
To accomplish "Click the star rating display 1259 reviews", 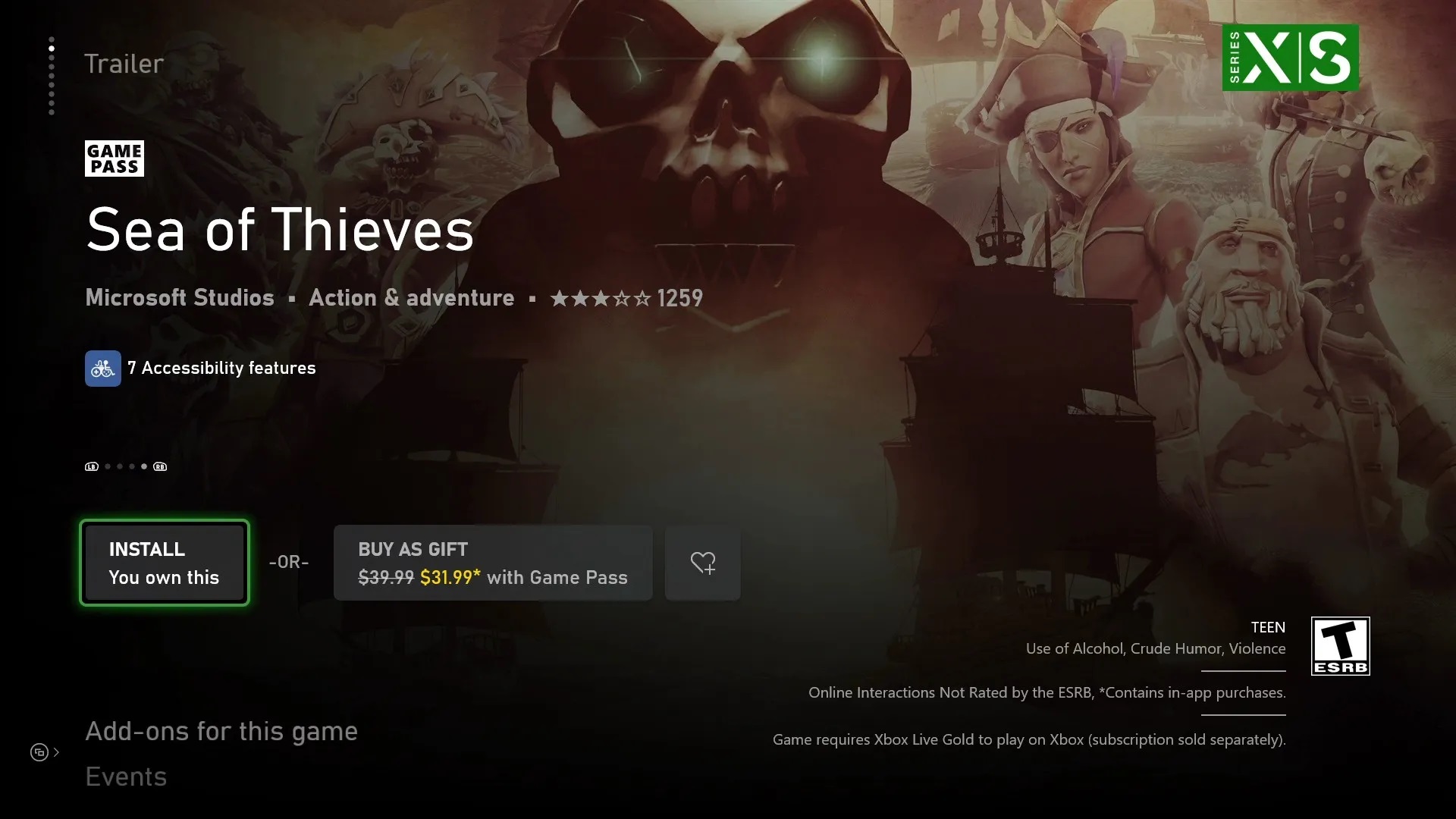I will point(625,297).
